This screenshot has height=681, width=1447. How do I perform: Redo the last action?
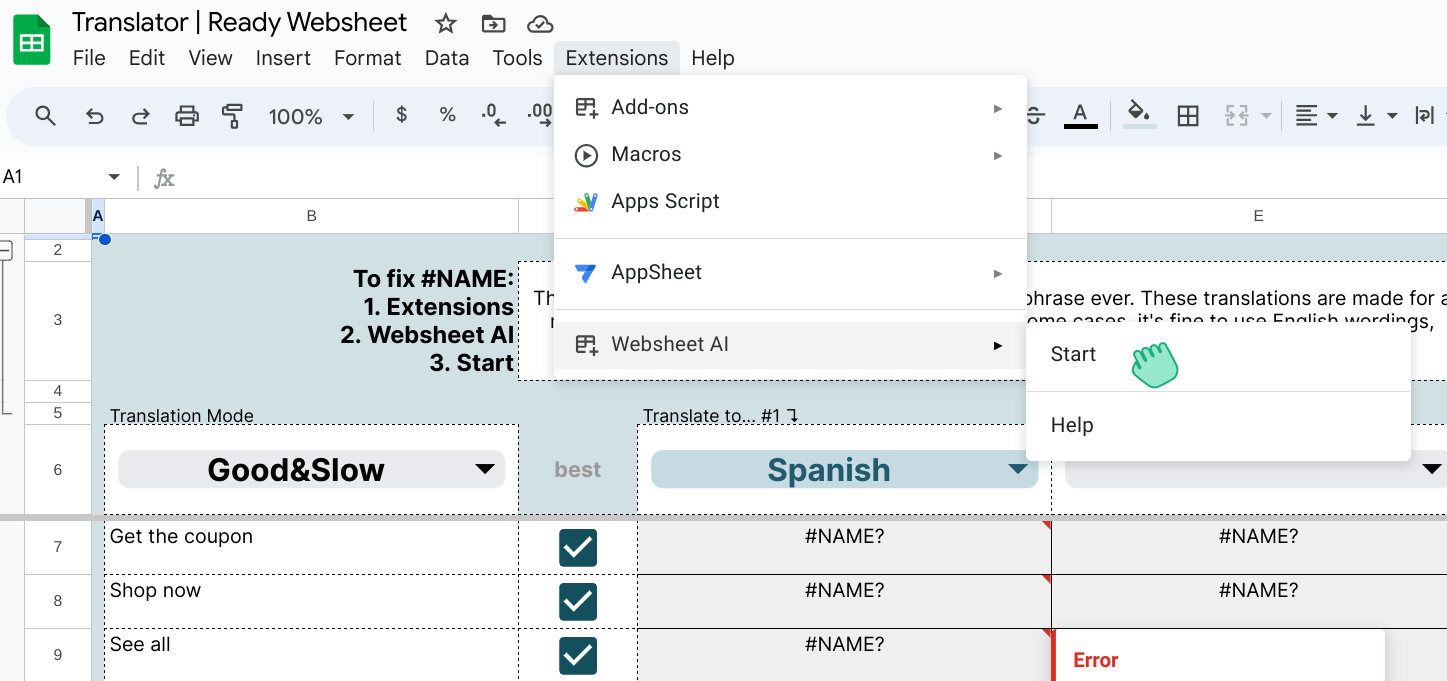pos(141,116)
